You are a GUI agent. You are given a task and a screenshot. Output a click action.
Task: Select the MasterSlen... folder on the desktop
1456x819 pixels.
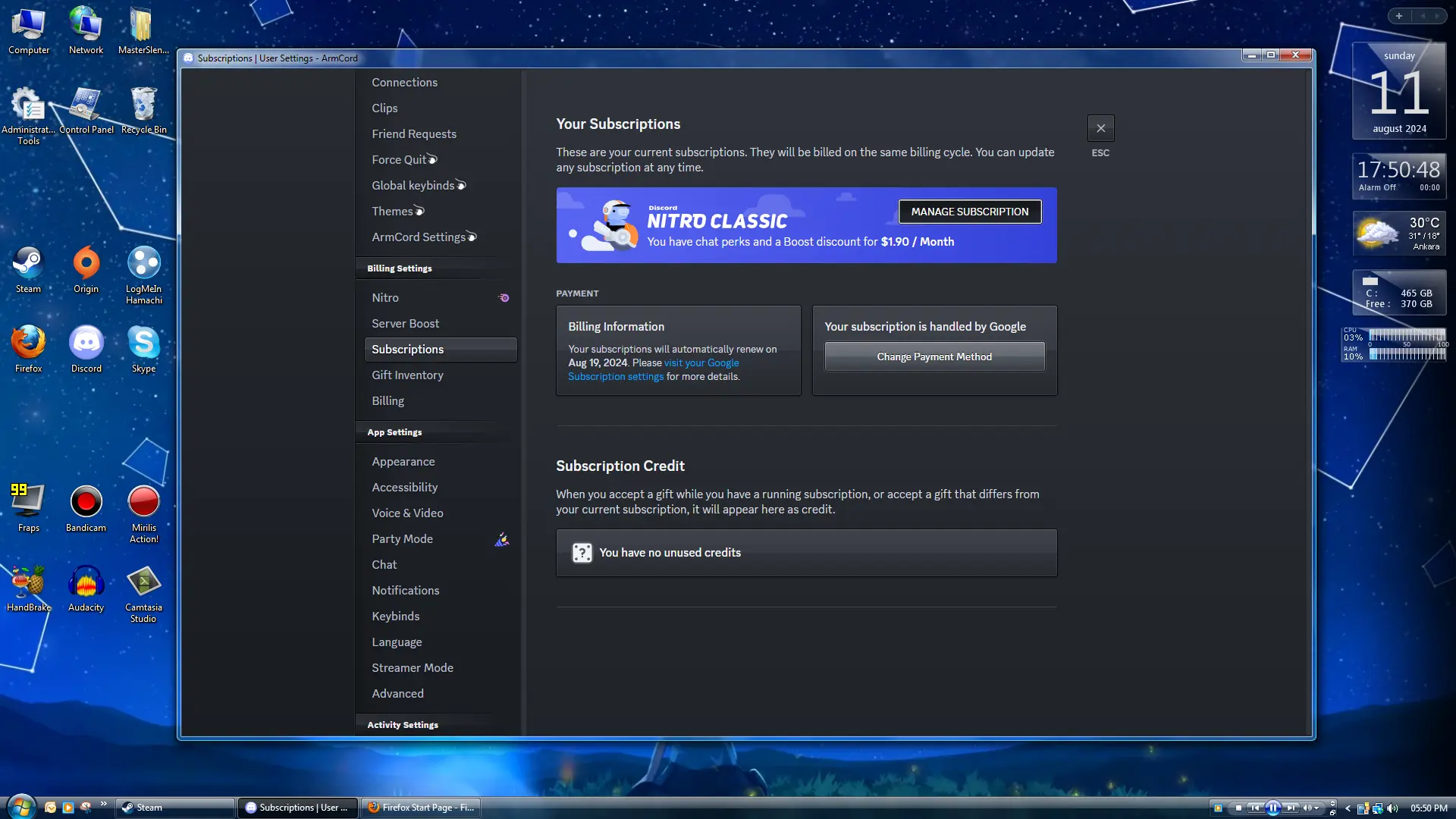tap(143, 30)
